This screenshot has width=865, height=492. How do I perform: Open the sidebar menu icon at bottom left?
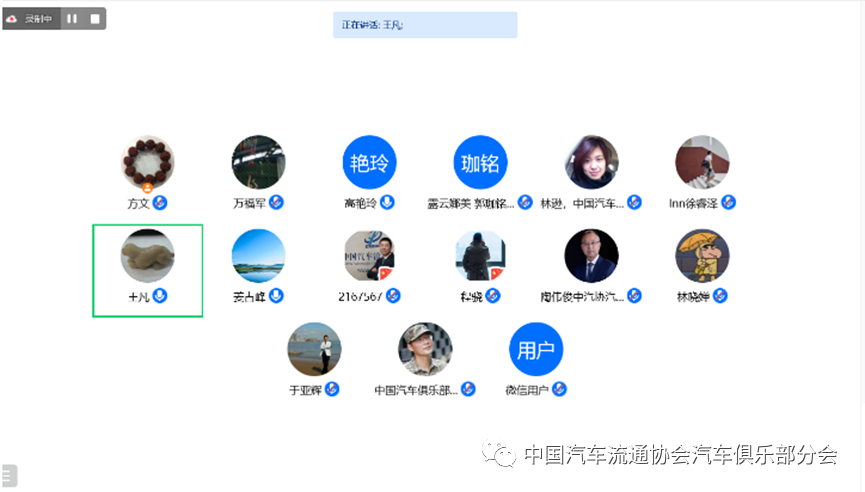click(x=8, y=476)
